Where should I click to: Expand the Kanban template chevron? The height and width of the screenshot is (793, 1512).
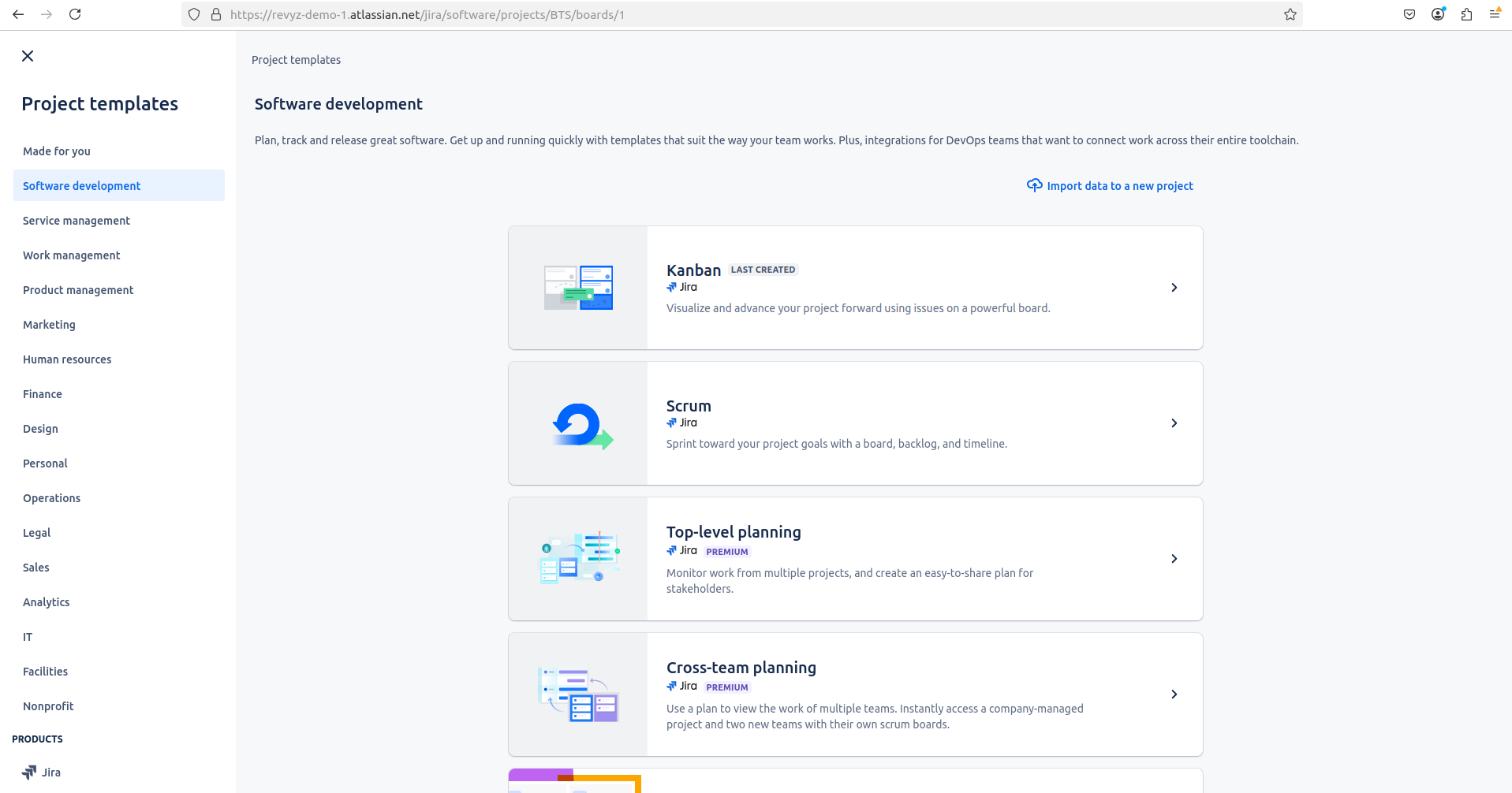pyautogui.click(x=1174, y=288)
